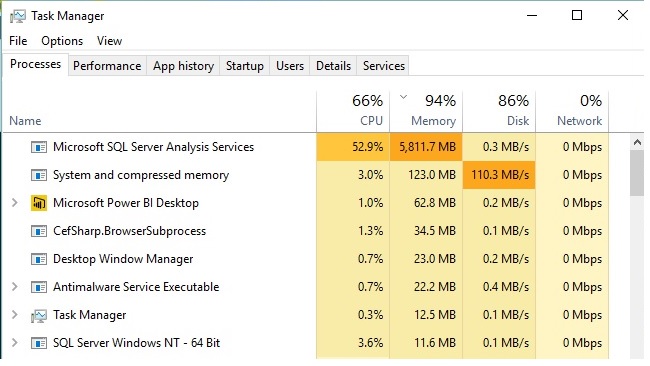Expand Antimalware Service Executable process group

click(15, 286)
